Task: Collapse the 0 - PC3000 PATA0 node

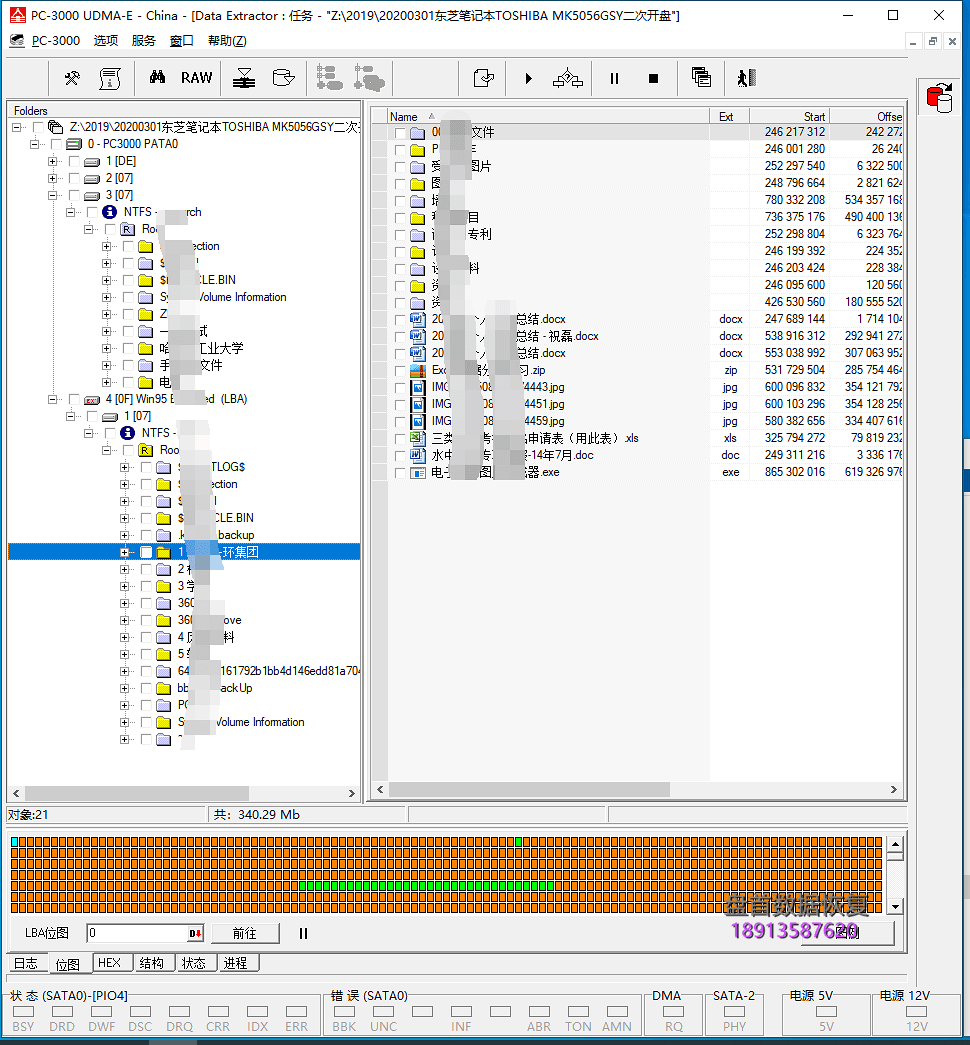Action: coord(34,144)
